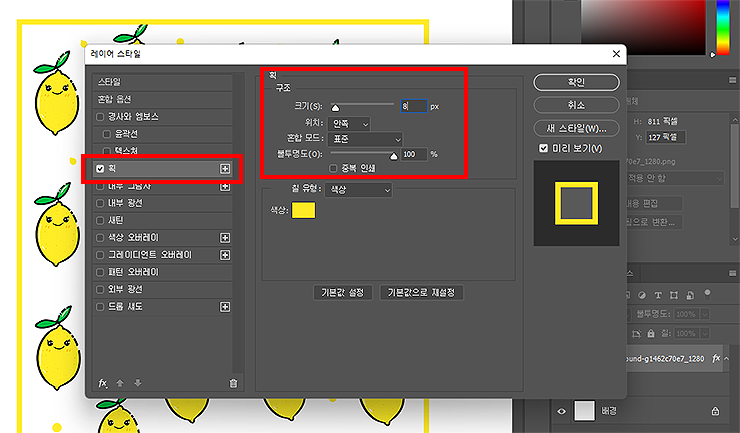740x433 pixels.
Task: Select 색상 오버레이 in the effects list
Action: point(134,238)
